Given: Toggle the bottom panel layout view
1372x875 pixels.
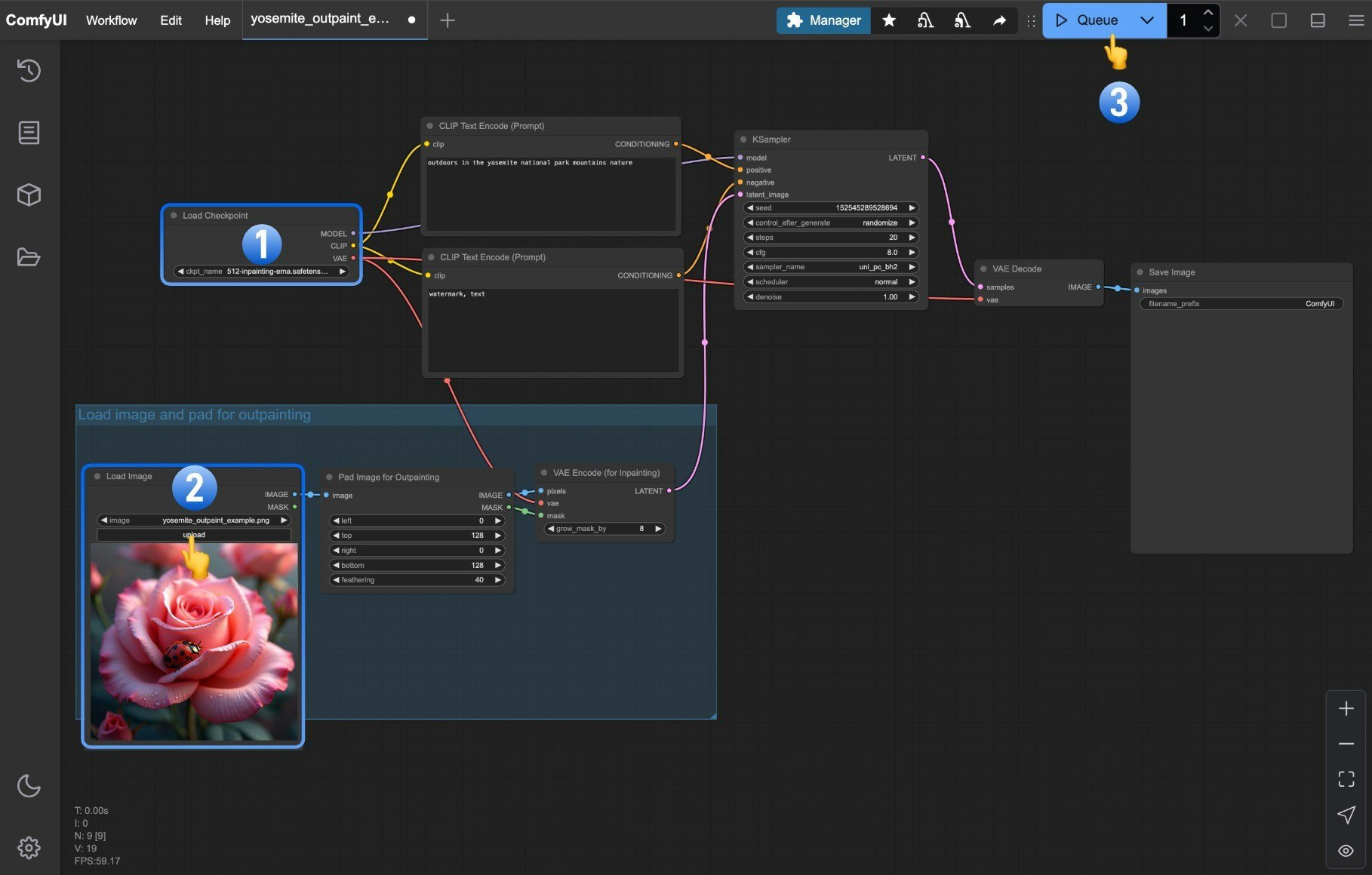Looking at the screenshot, I should tap(1317, 20).
